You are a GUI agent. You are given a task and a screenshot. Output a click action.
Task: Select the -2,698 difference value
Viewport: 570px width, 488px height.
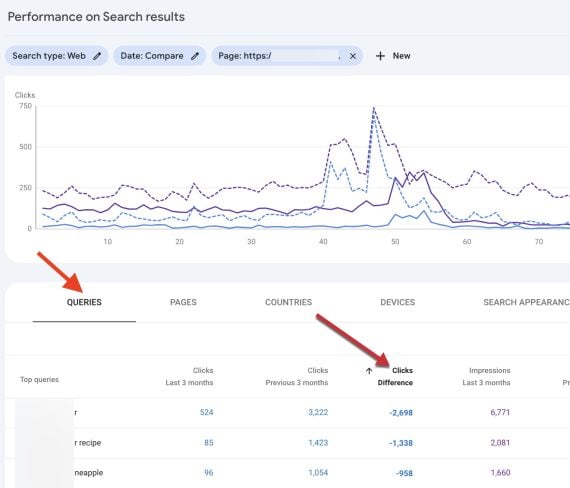pos(401,413)
